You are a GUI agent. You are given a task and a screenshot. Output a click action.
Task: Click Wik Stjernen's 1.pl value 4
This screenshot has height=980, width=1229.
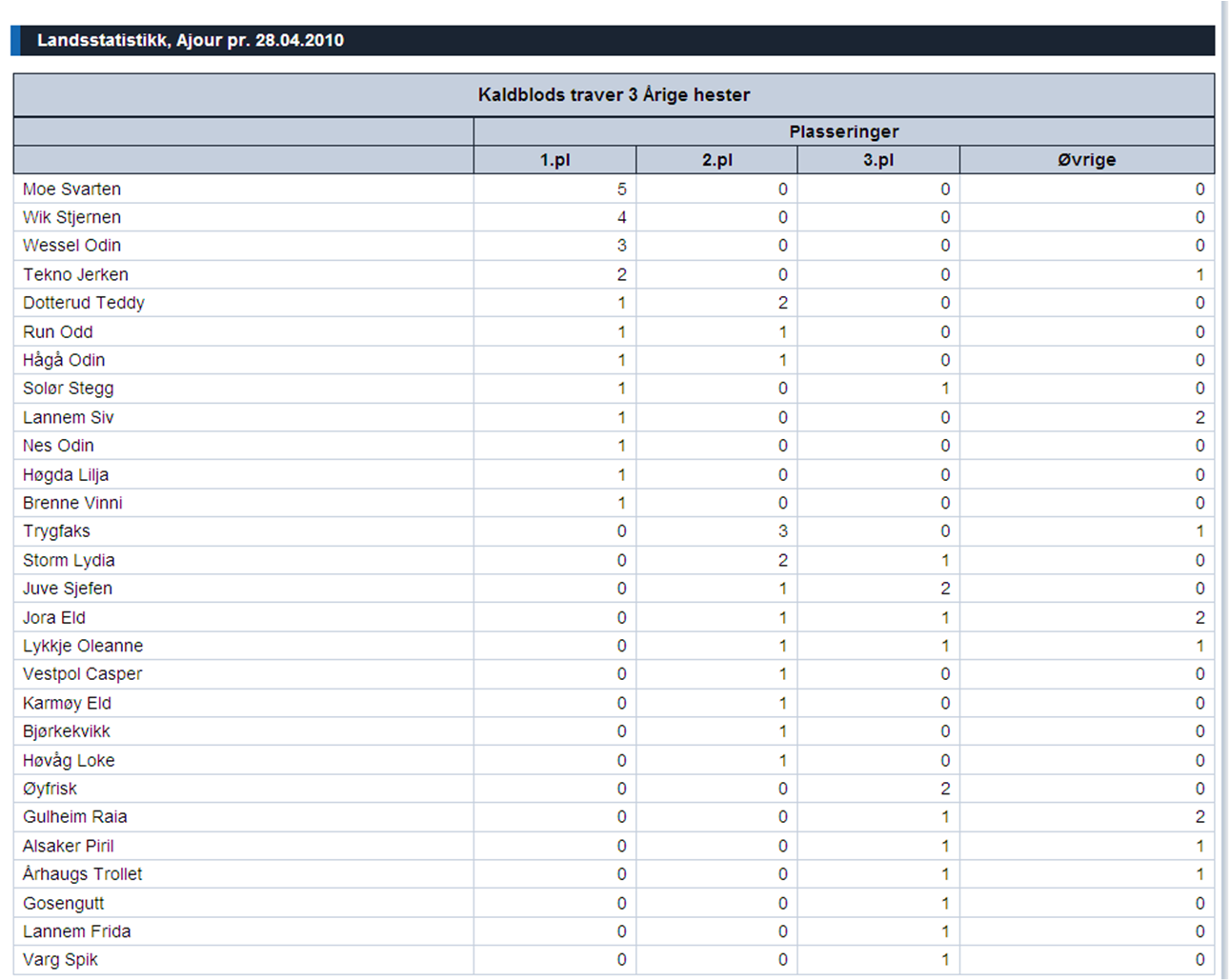(621, 217)
